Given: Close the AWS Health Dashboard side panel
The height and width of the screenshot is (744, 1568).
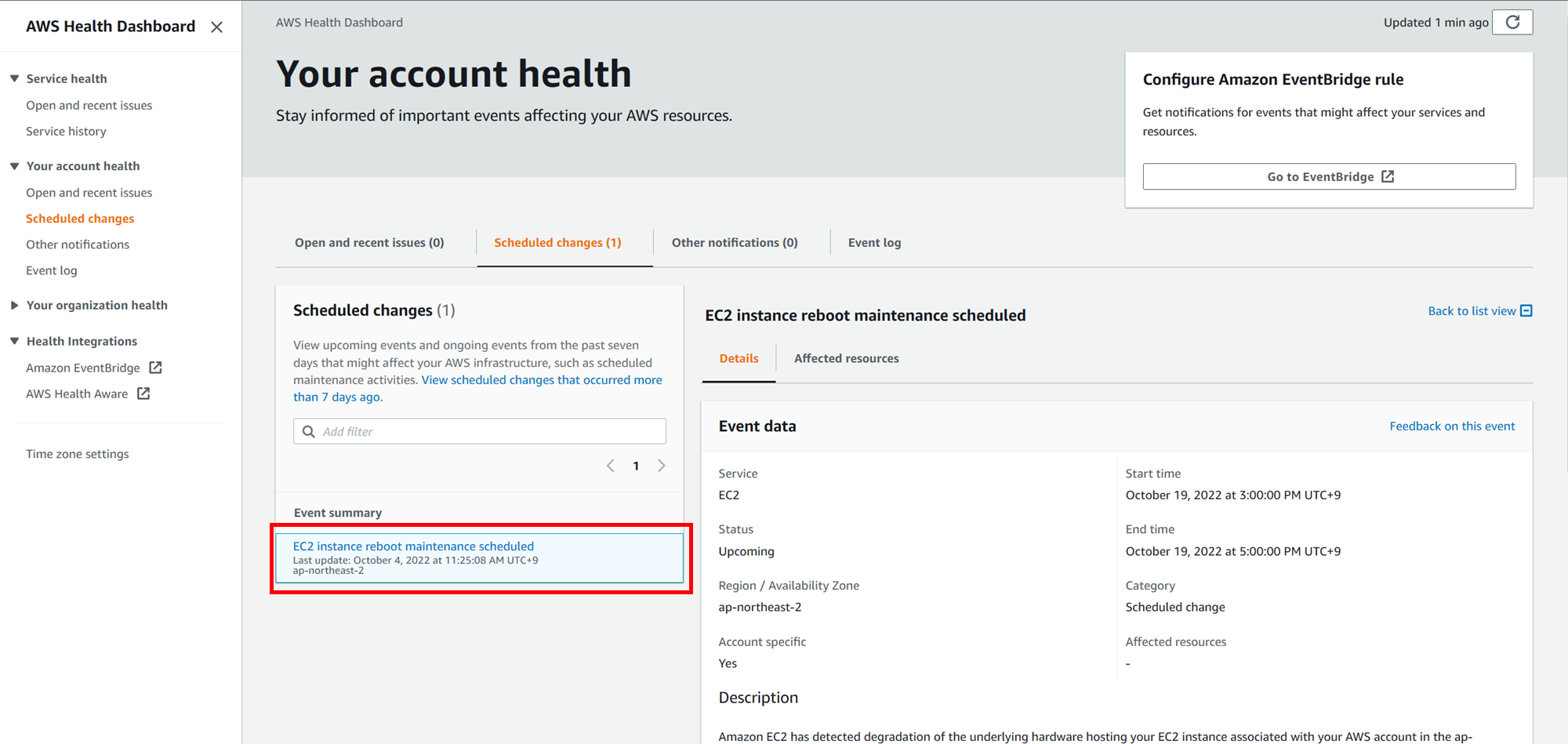Looking at the screenshot, I should [x=217, y=27].
